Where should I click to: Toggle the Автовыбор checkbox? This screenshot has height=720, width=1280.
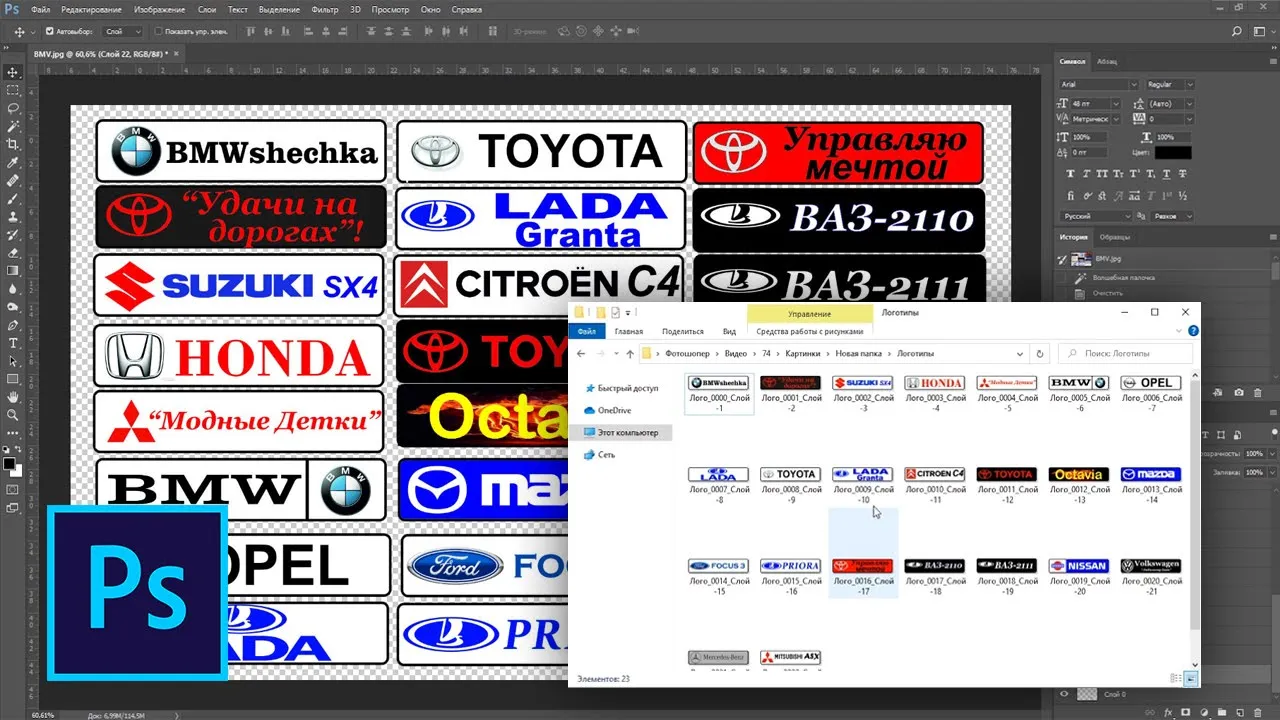50,31
